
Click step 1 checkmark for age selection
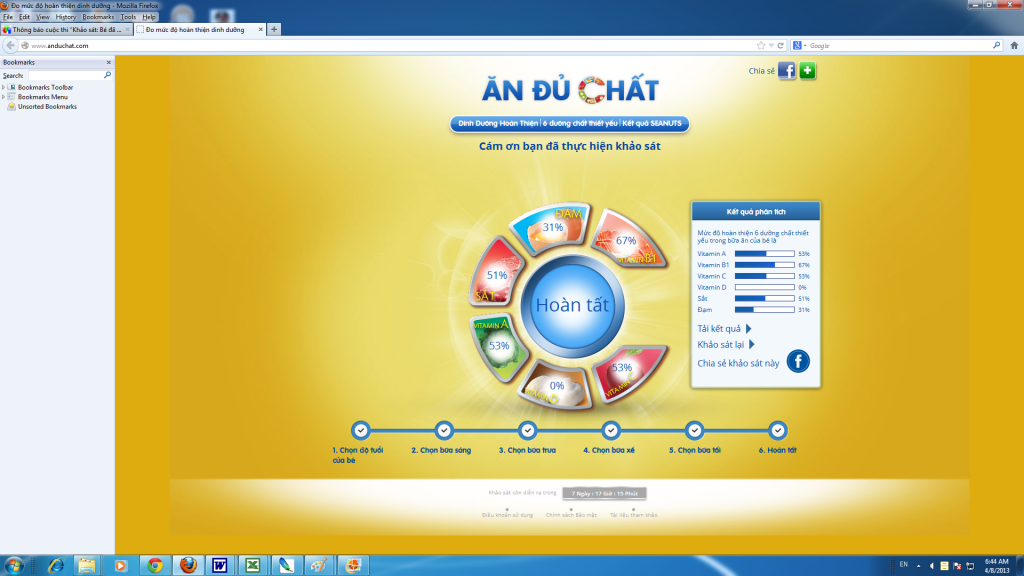click(361, 430)
